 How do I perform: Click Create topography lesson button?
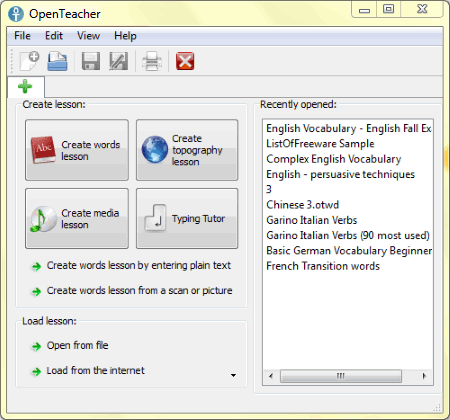[187, 150]
